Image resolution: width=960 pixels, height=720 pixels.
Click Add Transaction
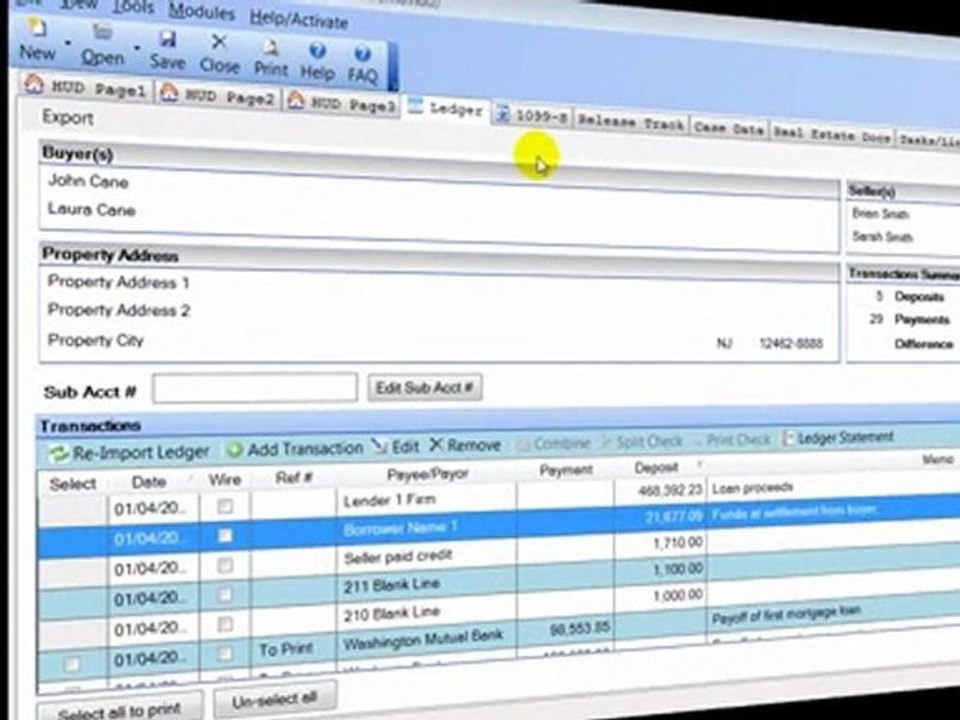coord(295,449)
